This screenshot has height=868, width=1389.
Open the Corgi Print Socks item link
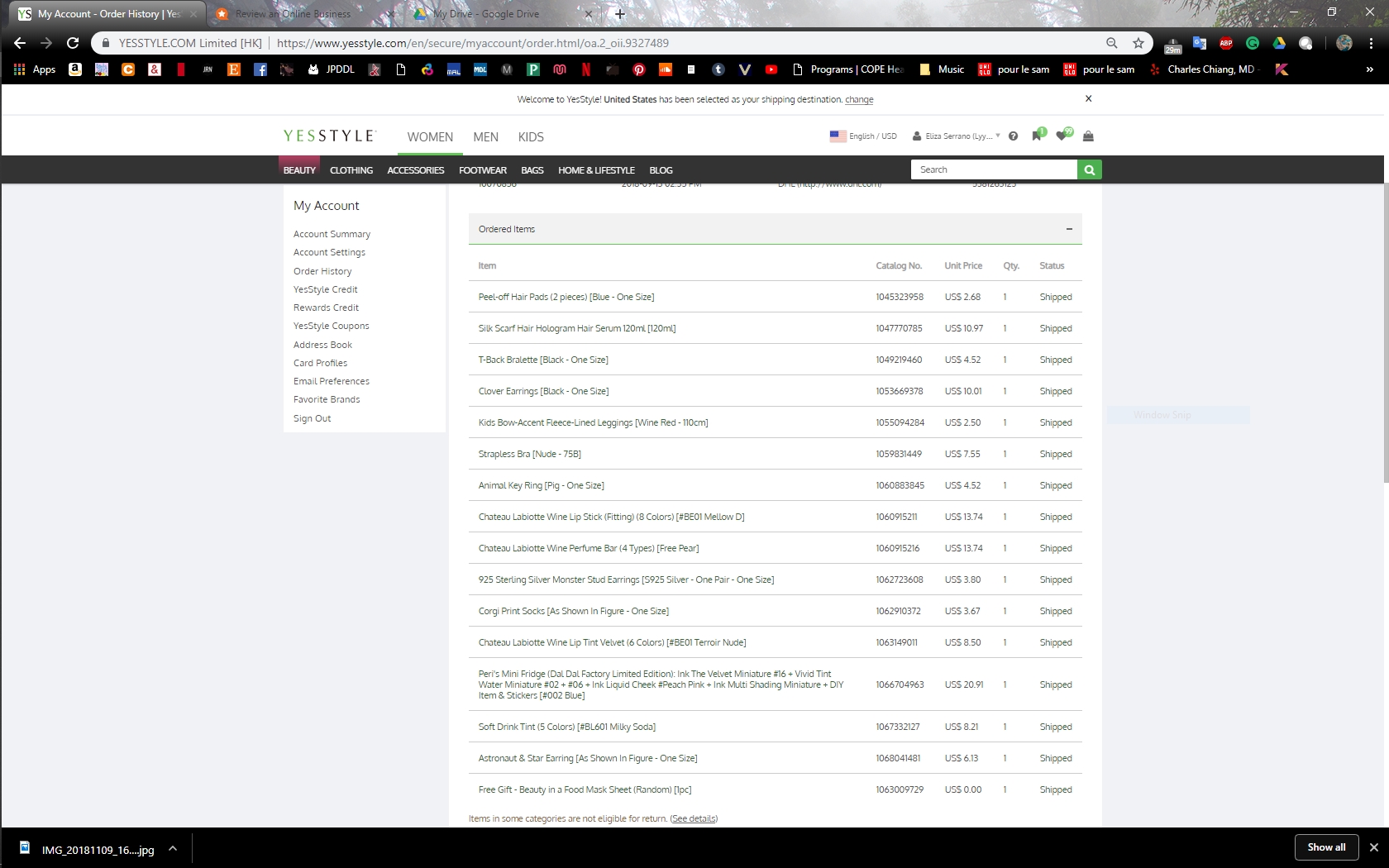coord(573,611)
